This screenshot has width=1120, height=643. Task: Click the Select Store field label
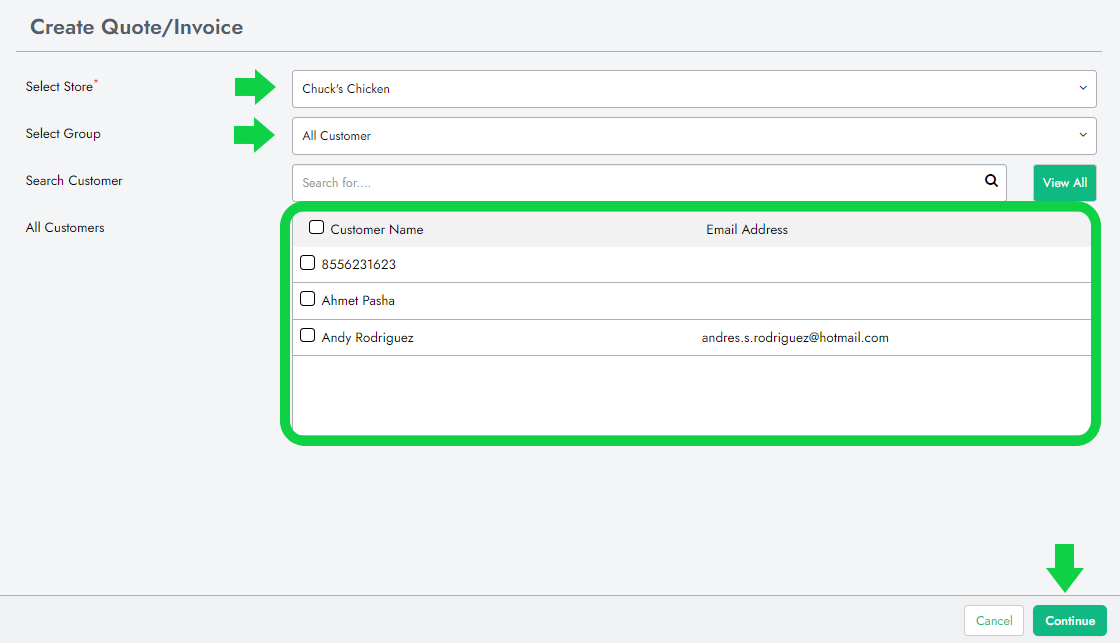[59, 87]
